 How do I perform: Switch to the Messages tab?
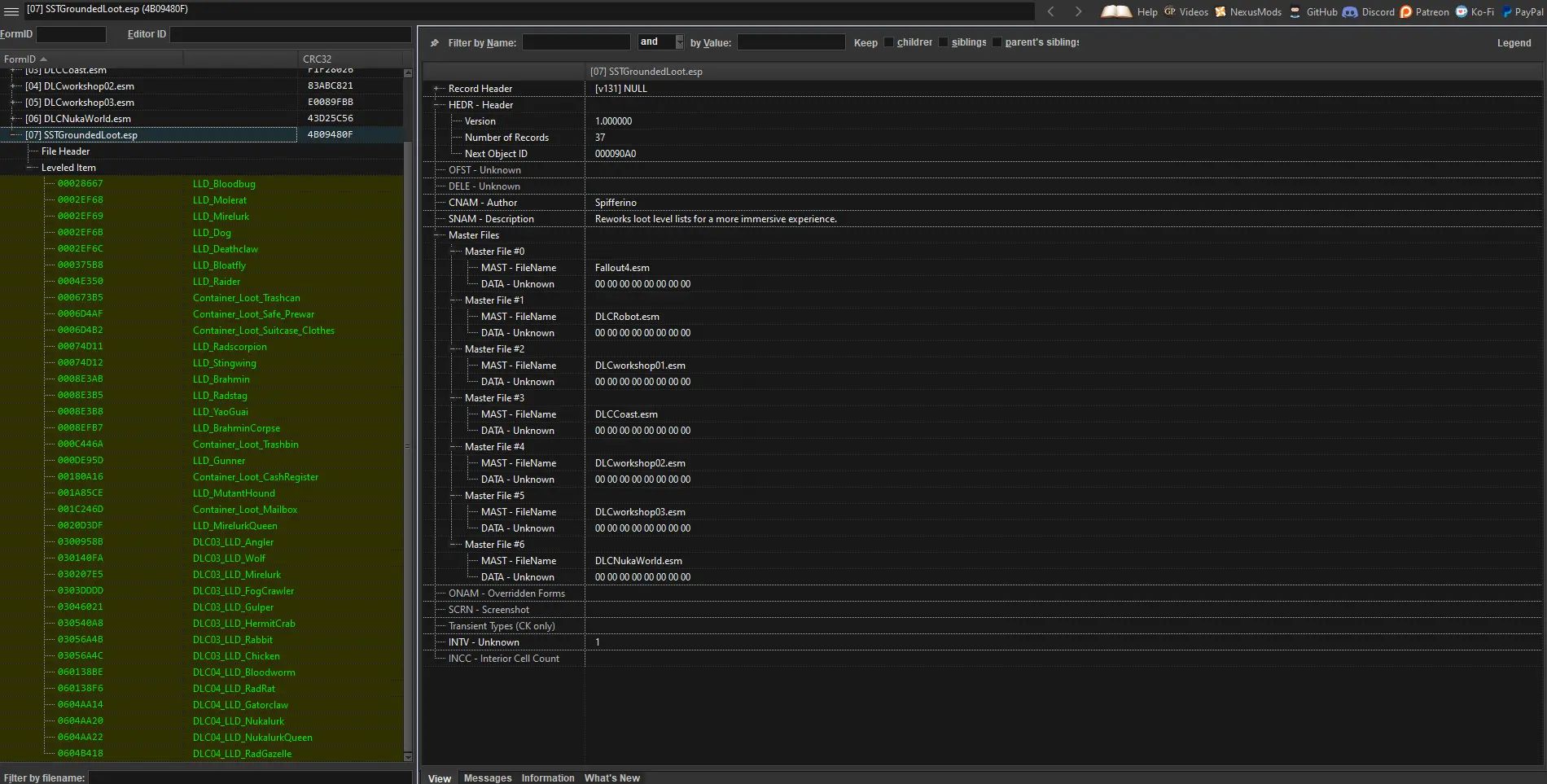click(487, 777)
